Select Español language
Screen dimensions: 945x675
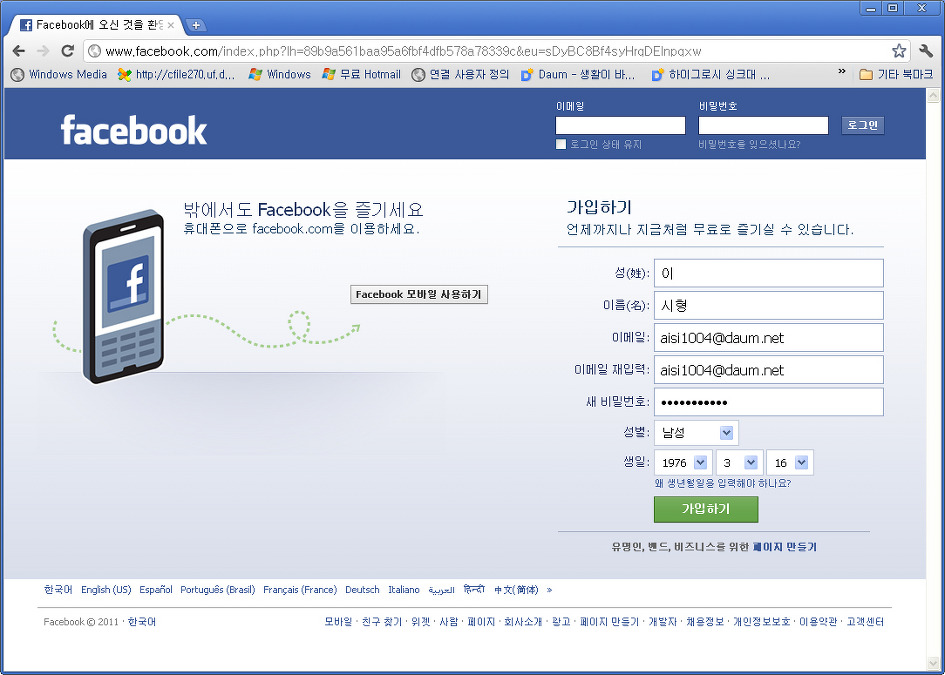pyautogui.click(x=155, y=589)
